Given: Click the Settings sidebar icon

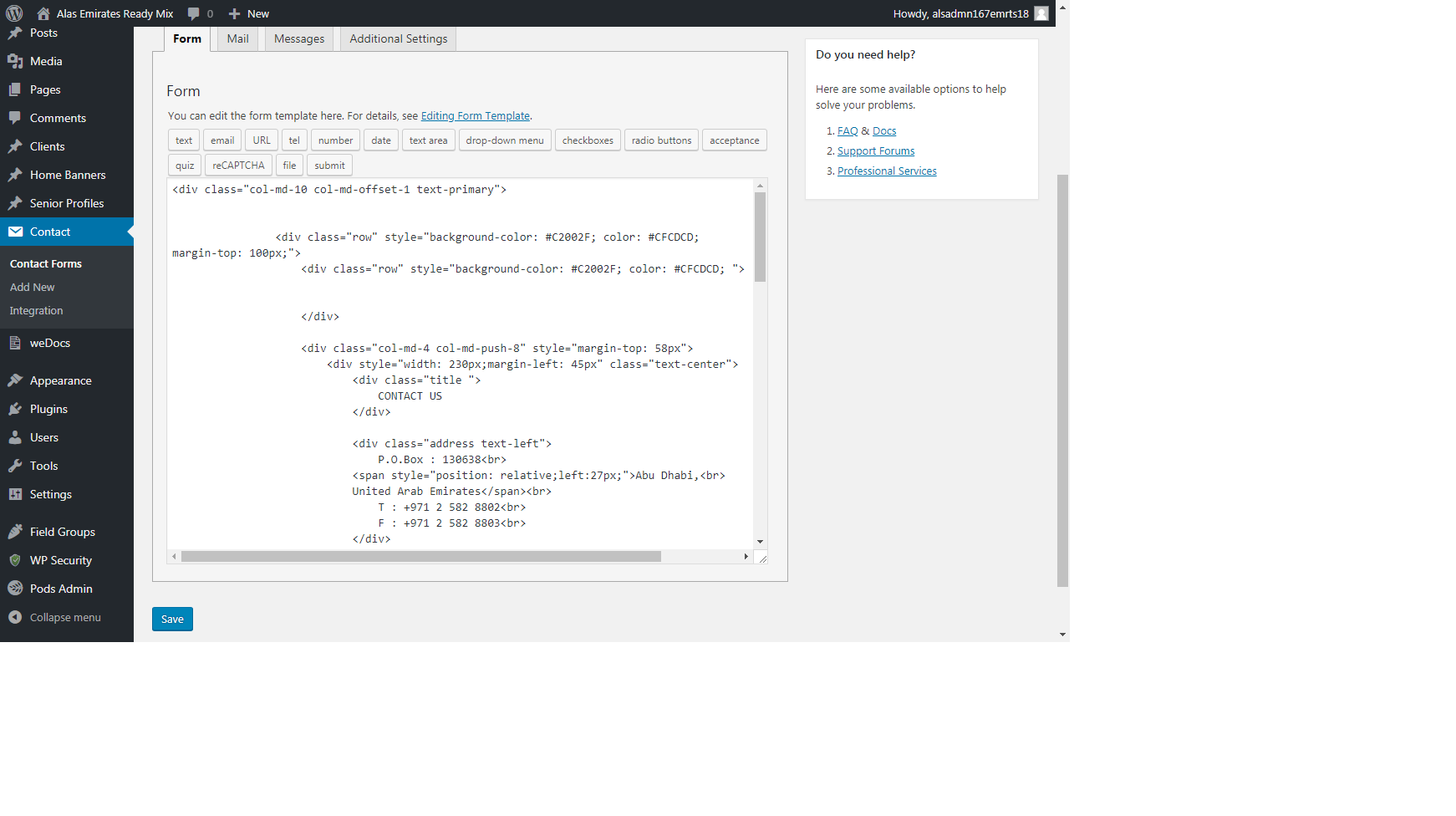Looking at the screenshot, I should [x=15, y=494].
